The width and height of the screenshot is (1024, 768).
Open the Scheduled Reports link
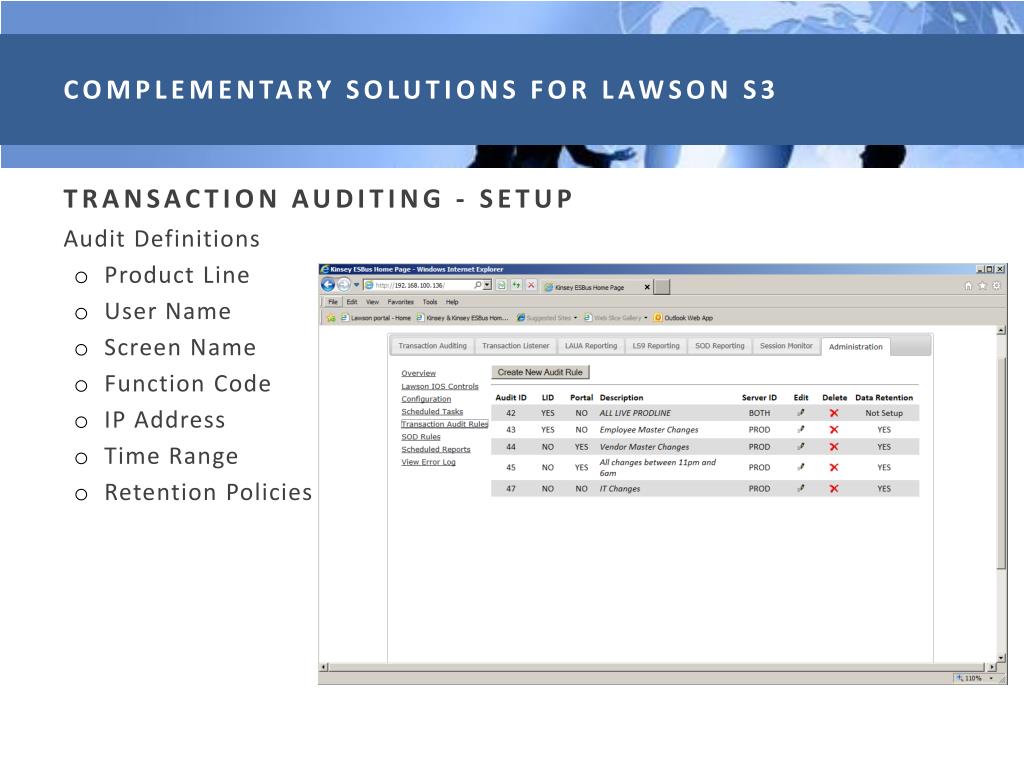[436, 449]
